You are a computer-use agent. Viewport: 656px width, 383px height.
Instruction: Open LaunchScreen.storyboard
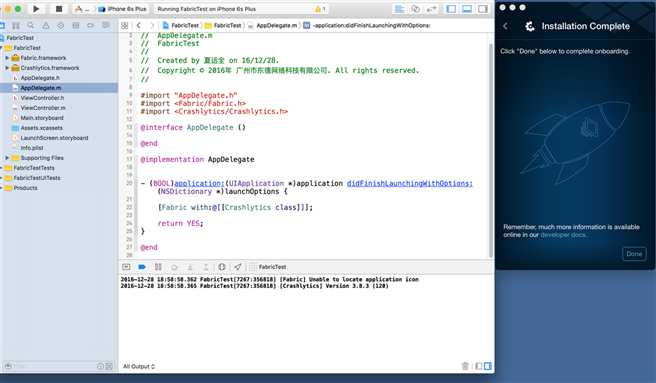[x=54, y=138]
